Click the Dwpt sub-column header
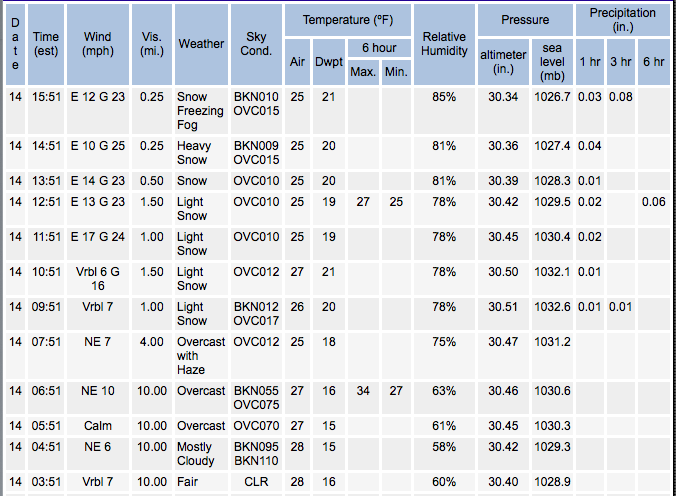Screen dimensions: 676x496 [x=329, y=62]
